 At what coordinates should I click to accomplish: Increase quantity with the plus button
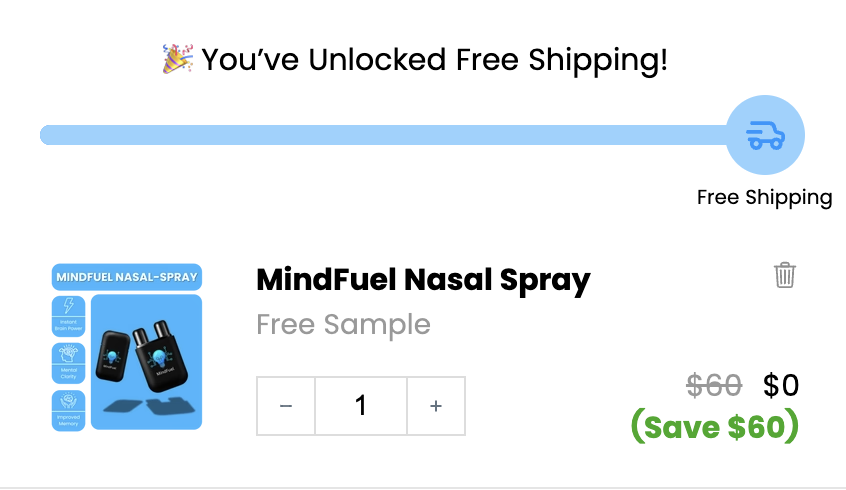coord(436,406)
